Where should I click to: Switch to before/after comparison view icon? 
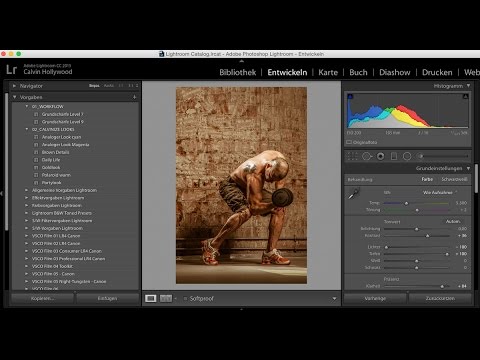click(x=166, y=298)
